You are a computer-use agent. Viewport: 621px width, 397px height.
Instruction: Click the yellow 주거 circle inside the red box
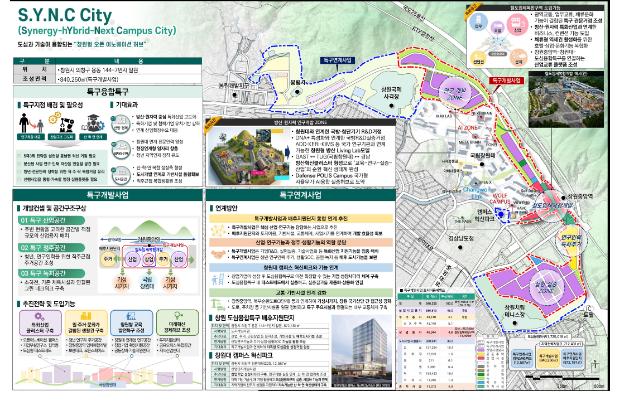pos(162,259)
